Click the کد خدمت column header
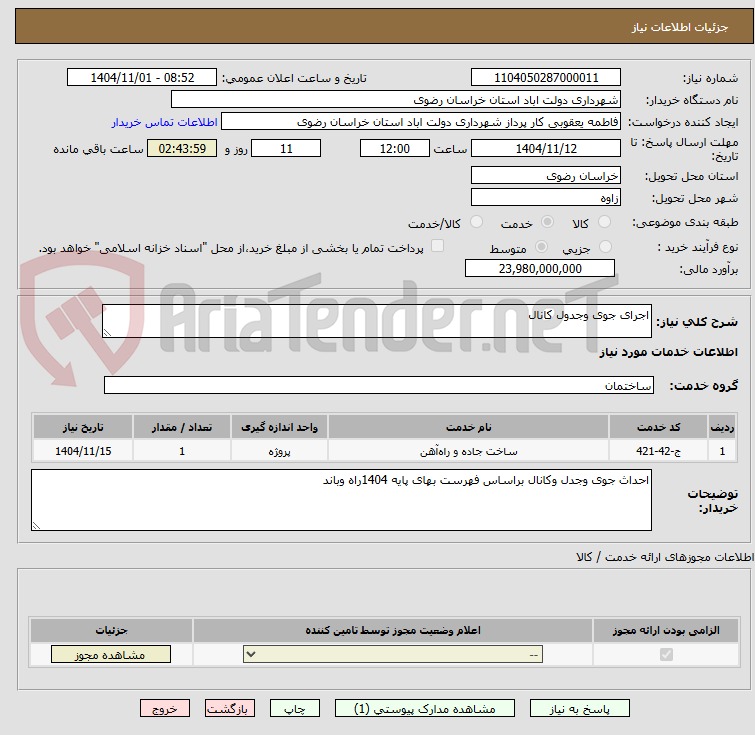This screenshot has width=755, height=735. 658,427
